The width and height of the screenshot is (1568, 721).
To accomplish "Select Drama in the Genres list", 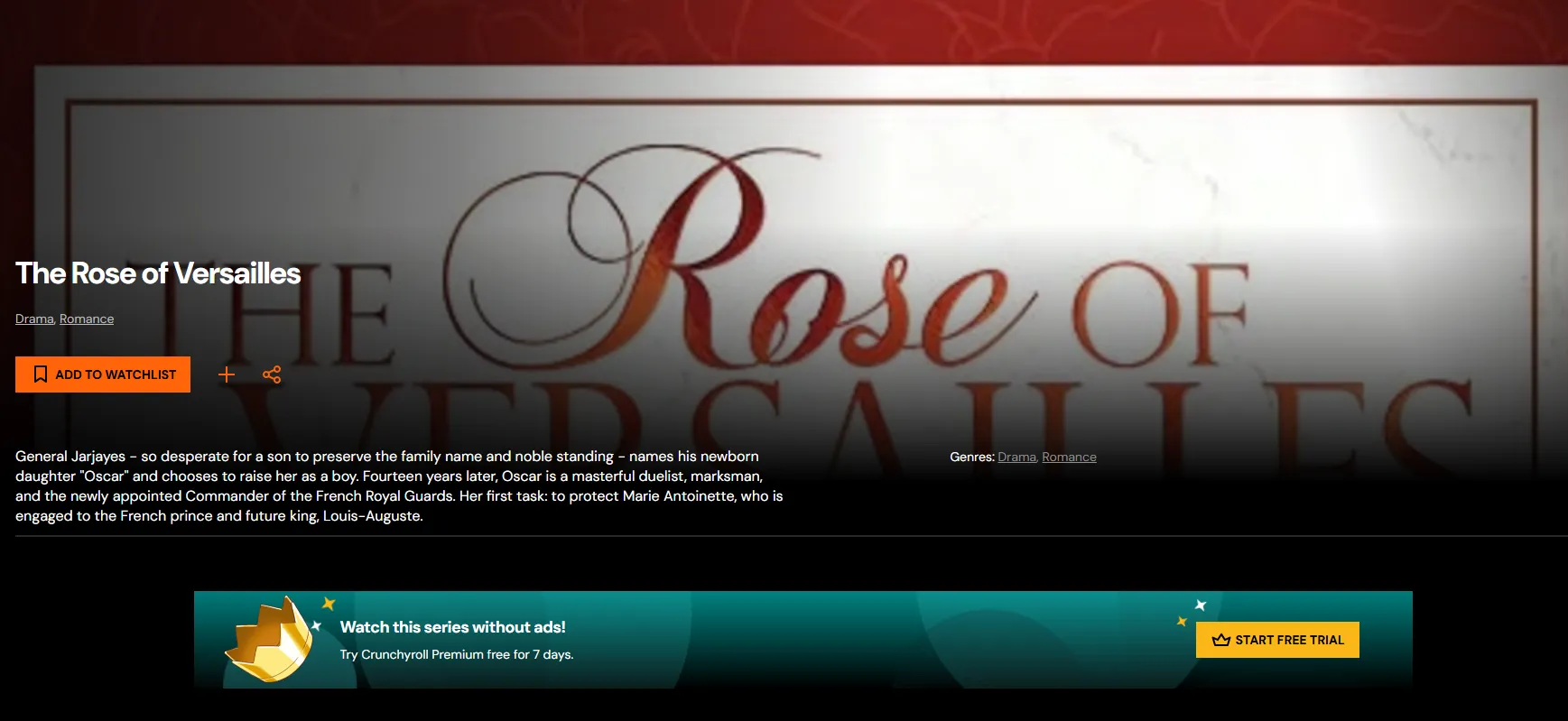I will 1016,458.
